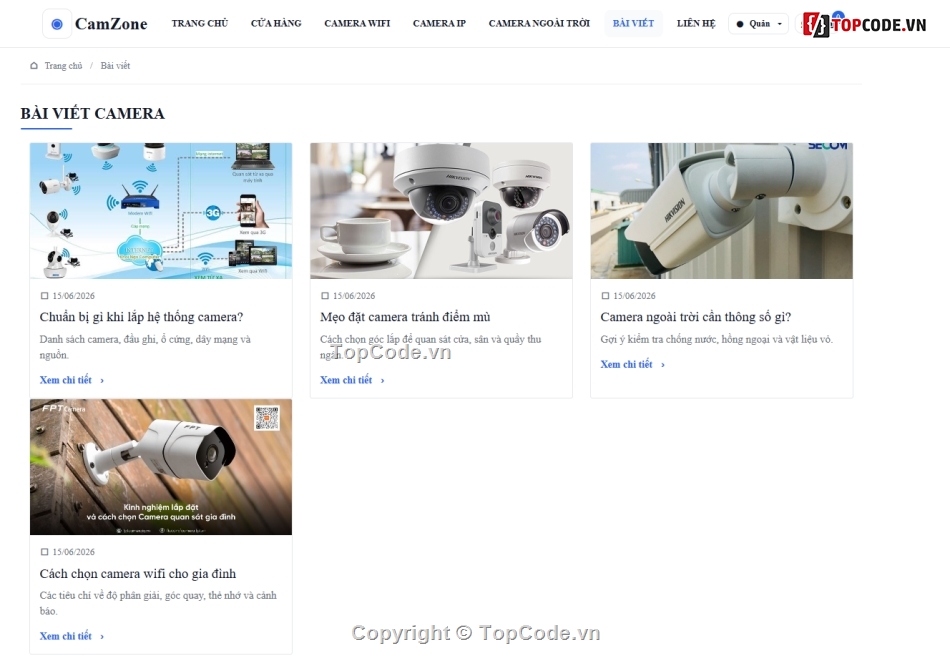This screenshot has height=666, width=950.
Task: Open thumbnail of blind spot camera article
Action: pos(441,211)
